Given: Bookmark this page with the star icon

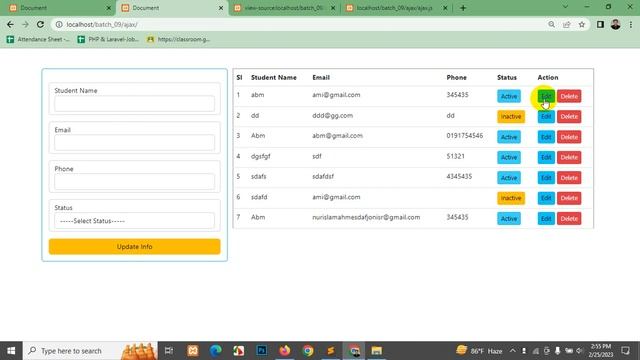Looking at the screenshot, I should point(582,24).
